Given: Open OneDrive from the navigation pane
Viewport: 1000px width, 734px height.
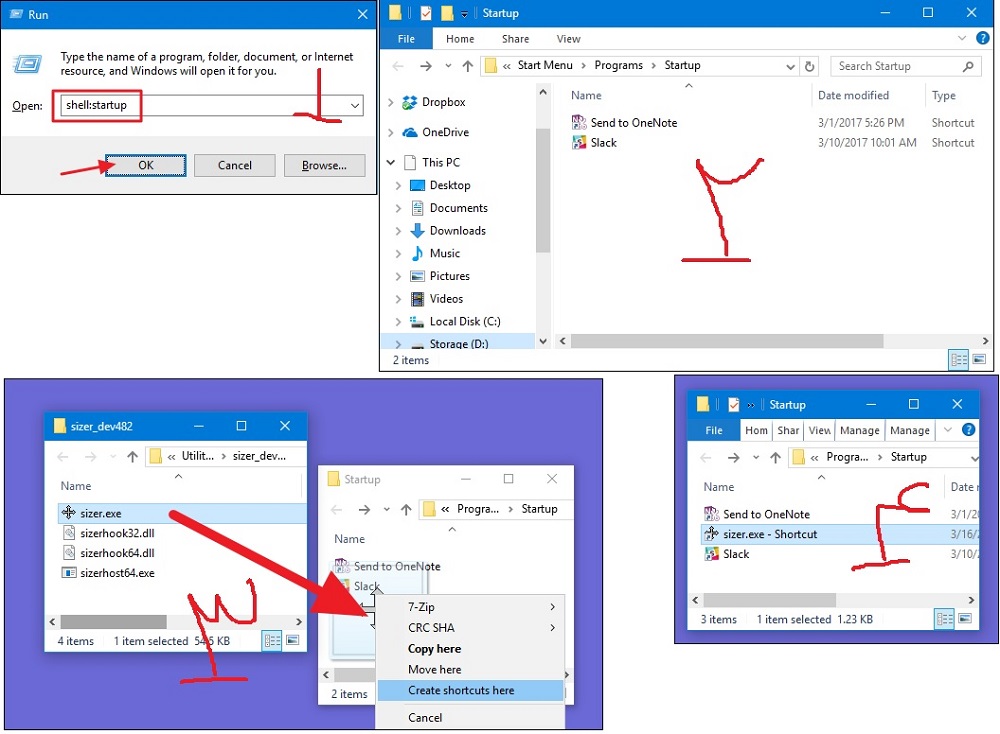Looking at the screenshot, I should coord(445,132).
